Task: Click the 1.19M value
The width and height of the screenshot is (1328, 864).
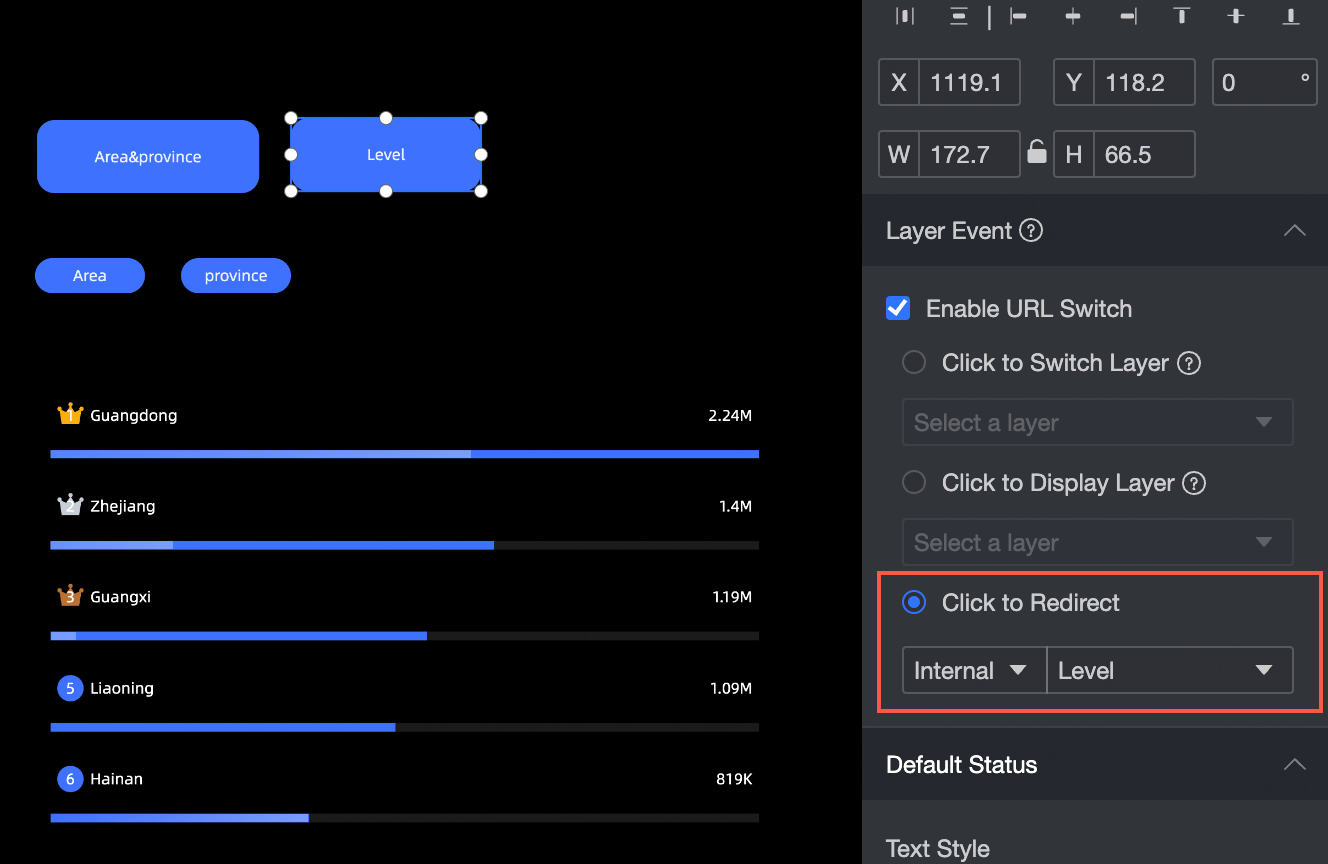Action: [x=732, y=597]
